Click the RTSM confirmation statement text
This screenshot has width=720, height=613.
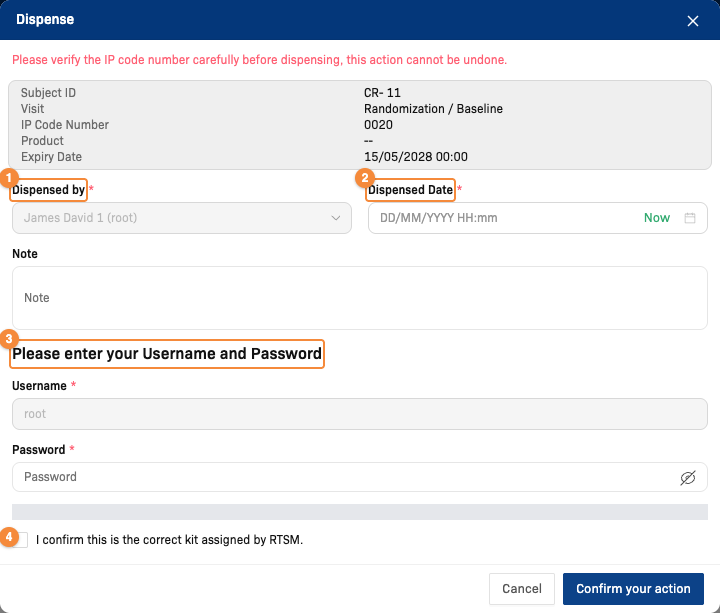pos(169,540)
